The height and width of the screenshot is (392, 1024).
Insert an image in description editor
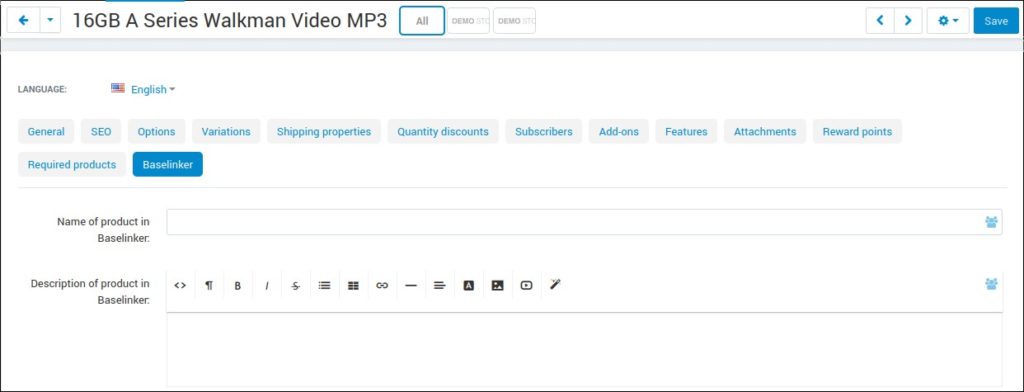pos(498,286)
